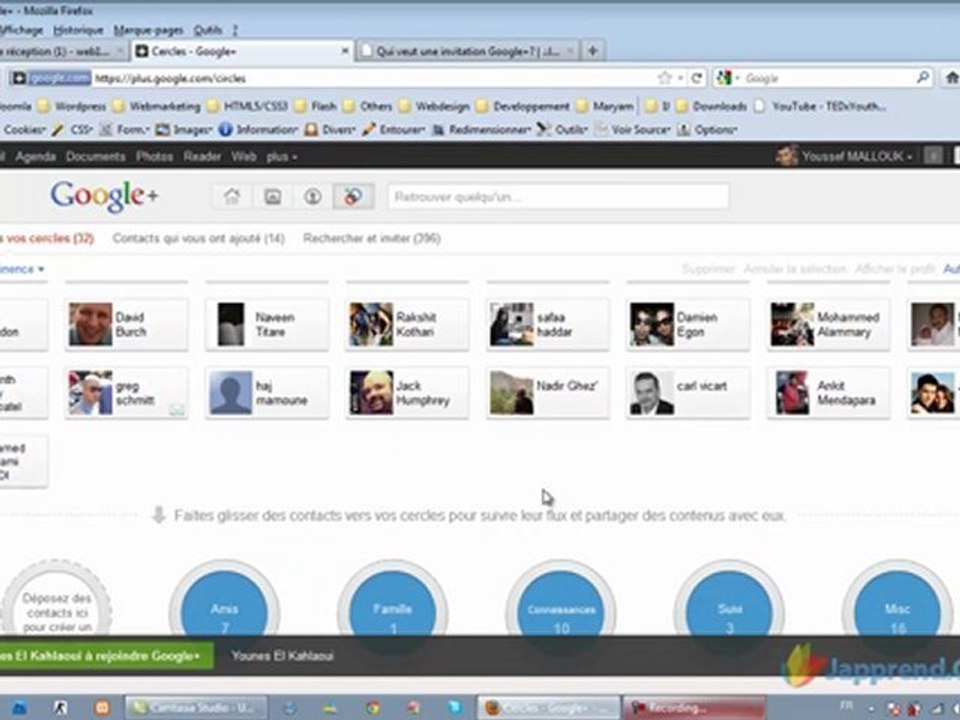Select the Google+ circles icon
Screen dimensions: 960x720
tap(353, 197)
